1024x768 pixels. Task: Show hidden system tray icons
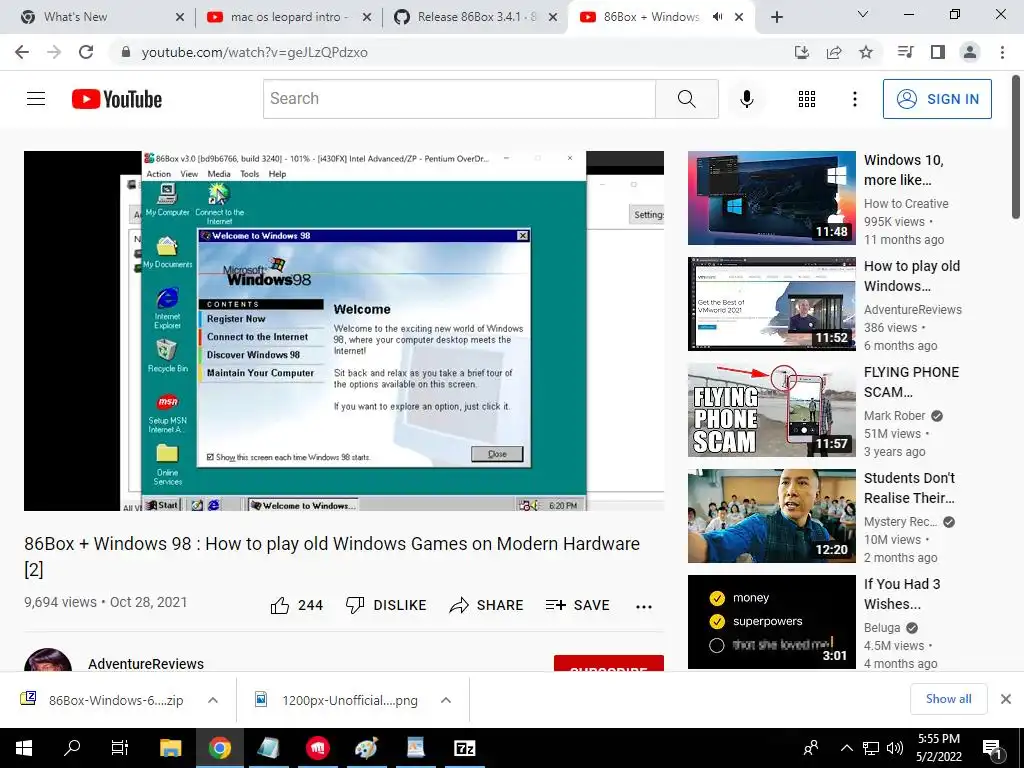tap(846, 748)
